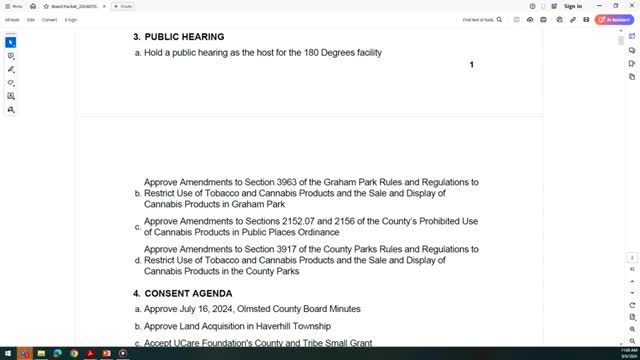640x360 pixels.
Task: Open the taskbar clock and date
Action: point(629,353)
